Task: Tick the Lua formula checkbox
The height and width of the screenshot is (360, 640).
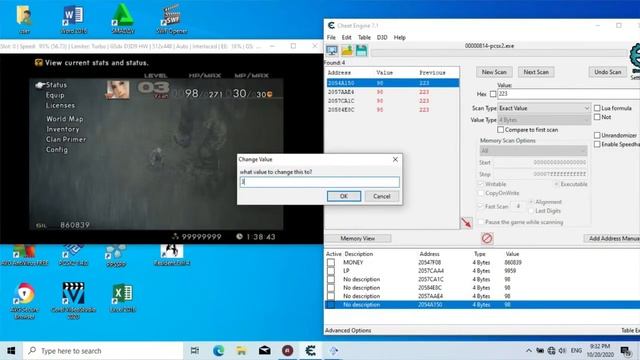Action: pyautogui.click(x=597, y=108)
